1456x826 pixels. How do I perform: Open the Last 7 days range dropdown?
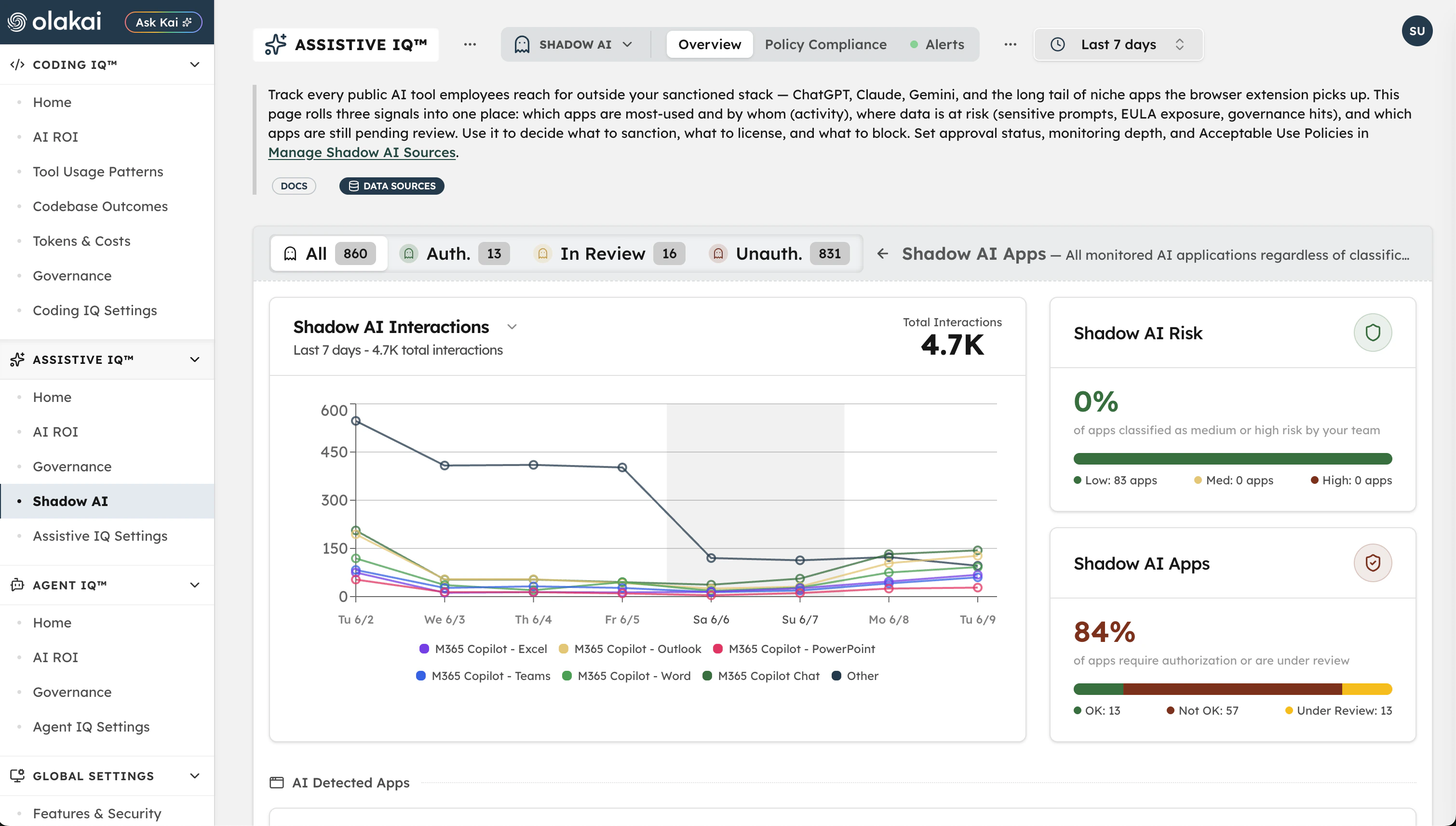click(x=1118, y=44)
